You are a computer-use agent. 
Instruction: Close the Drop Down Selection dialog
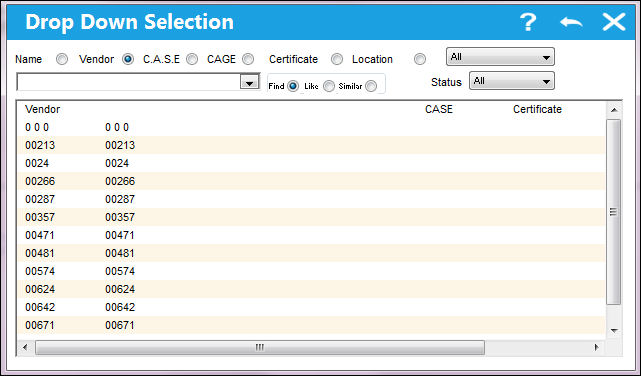pyautogui.click(x=614, y=22)
